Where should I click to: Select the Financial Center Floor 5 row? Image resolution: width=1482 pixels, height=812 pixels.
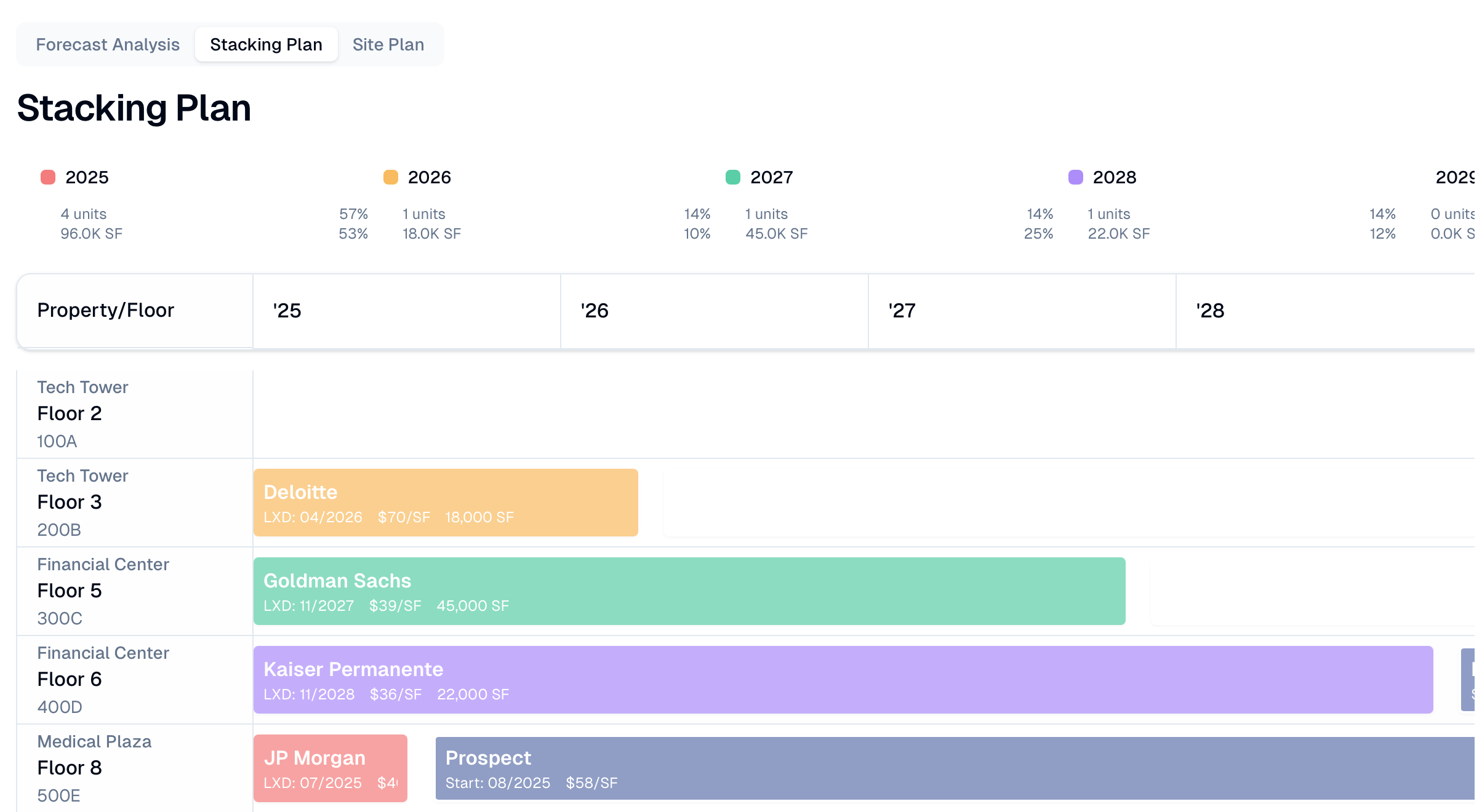click(x=135, y=591)
